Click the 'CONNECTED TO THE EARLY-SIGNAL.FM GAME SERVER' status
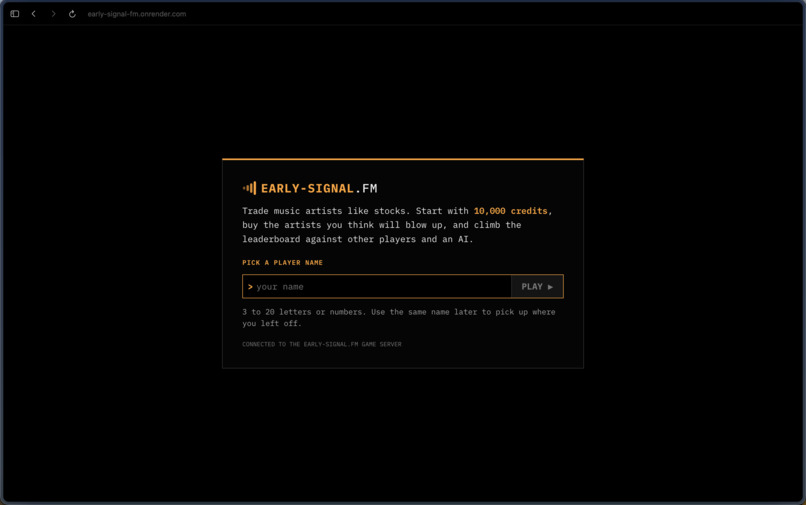This screenshot has height=505, width=806. click(x=322, y=344)
